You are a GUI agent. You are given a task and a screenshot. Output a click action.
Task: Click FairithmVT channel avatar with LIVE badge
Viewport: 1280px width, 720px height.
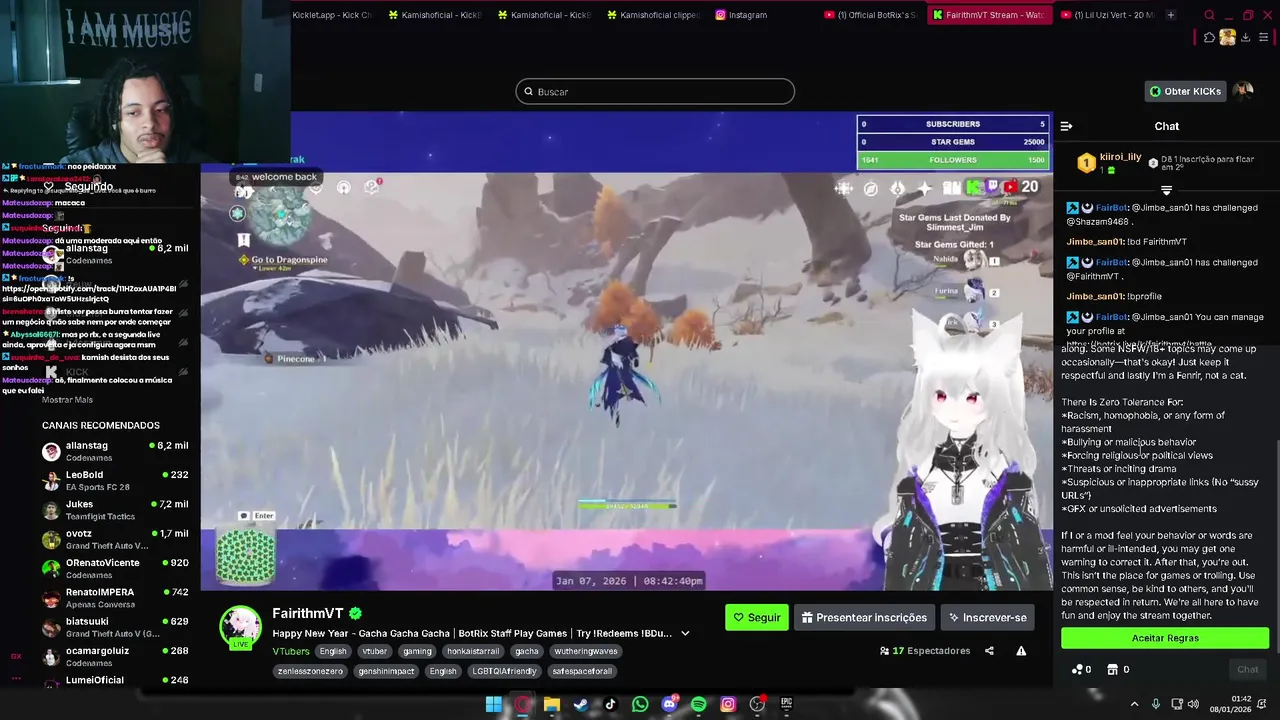point(241,628)
